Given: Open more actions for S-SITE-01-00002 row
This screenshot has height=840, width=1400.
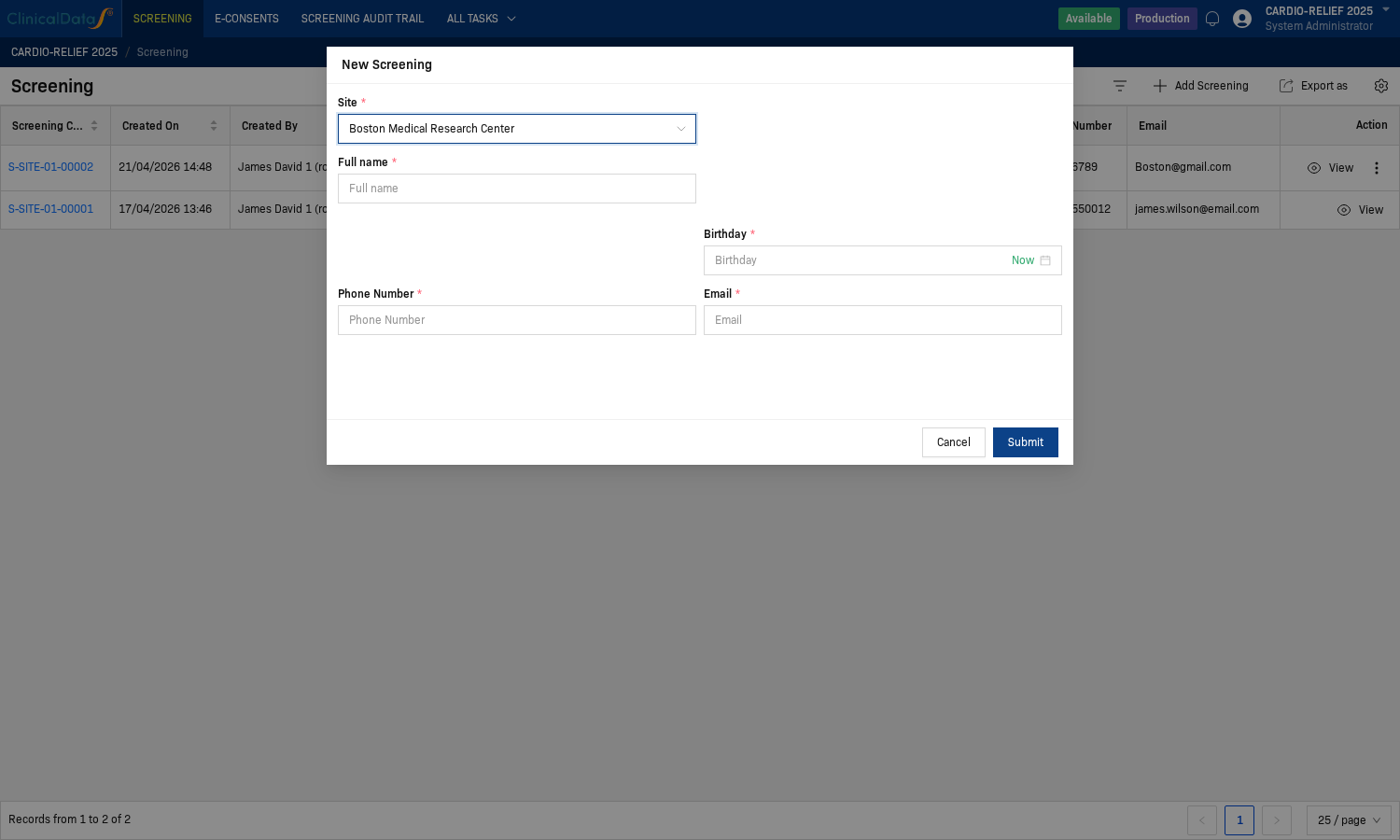Looking at the screenshot, I should click(1377, 168).
